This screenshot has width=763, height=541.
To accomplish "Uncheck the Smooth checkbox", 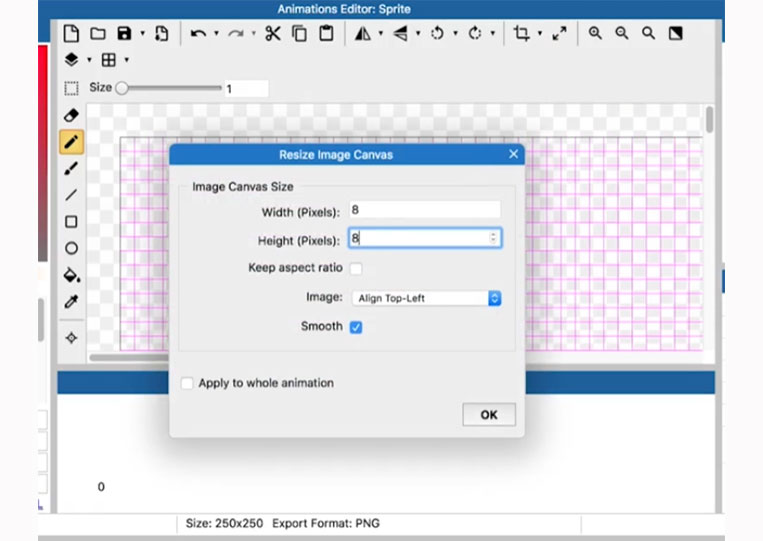I will [x=356, y=327].
